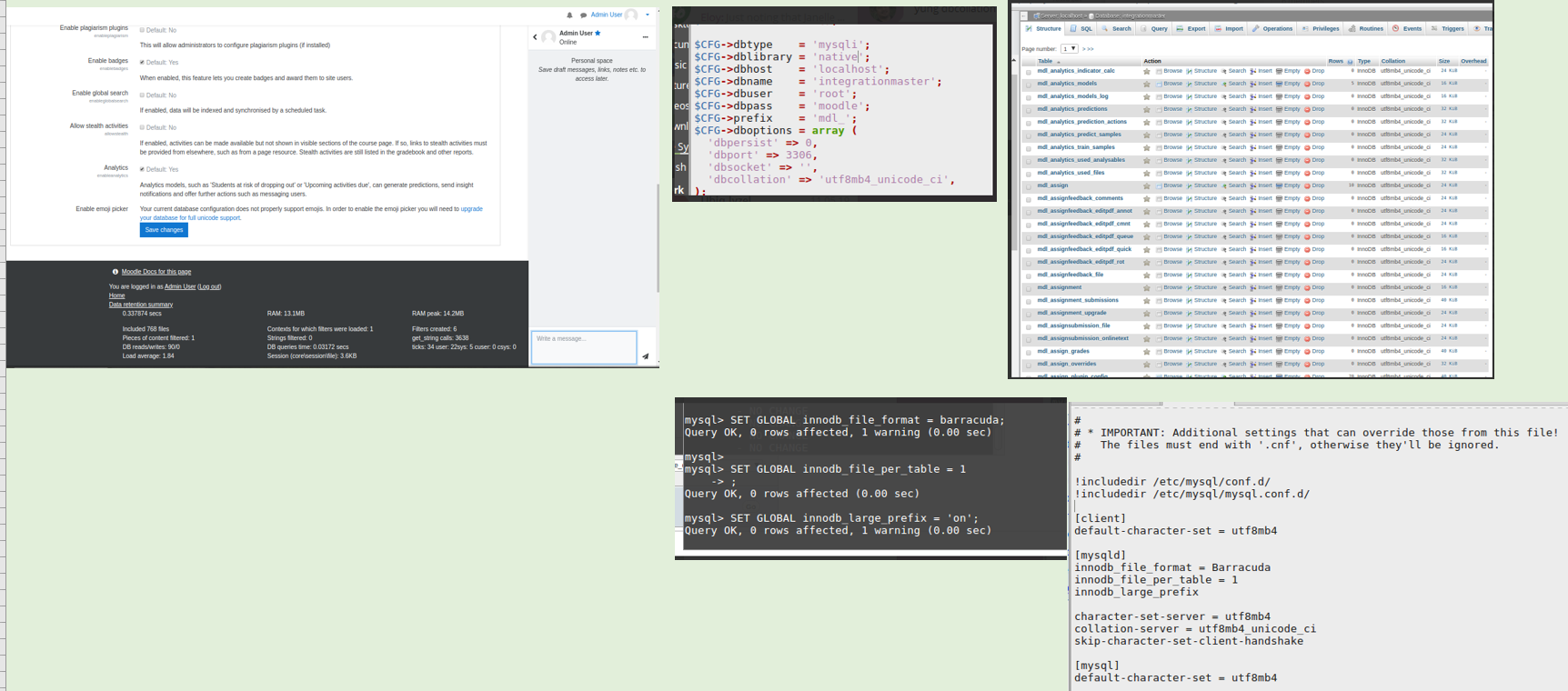The width and height of the screenshot is (1568, 691).
Task: Insert into mdl_assignment_submissions table
Action: 1261,300
